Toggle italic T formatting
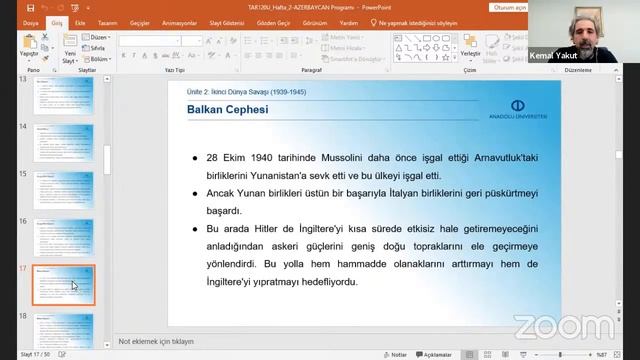 [134, 56]
